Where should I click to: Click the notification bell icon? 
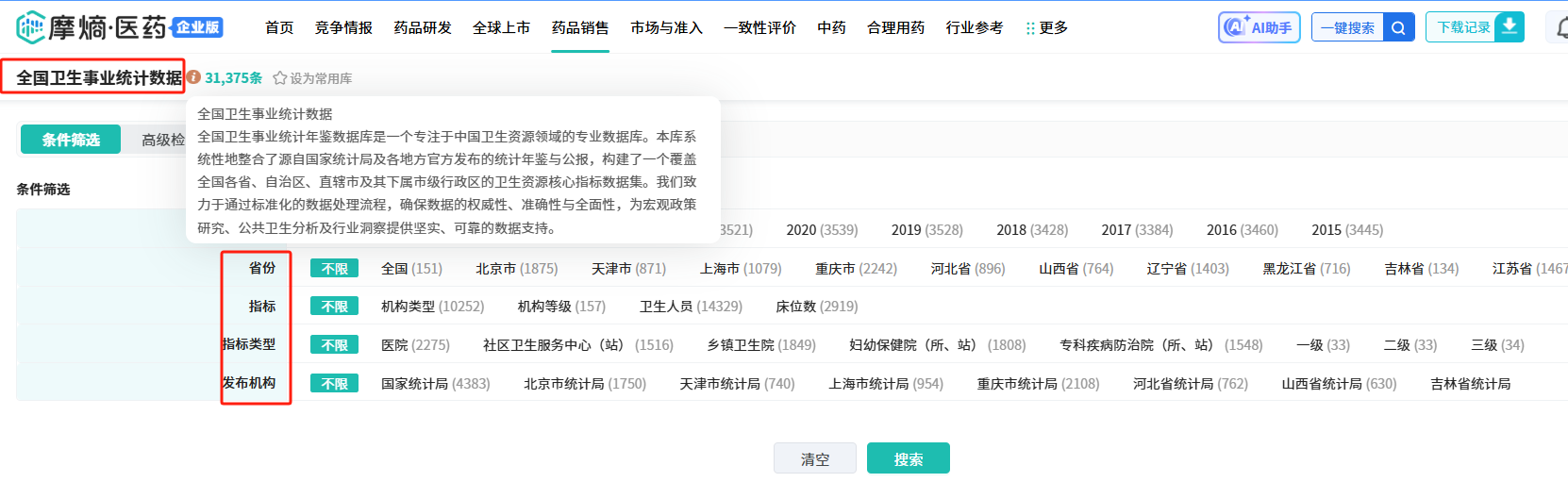pos(1561,28)
